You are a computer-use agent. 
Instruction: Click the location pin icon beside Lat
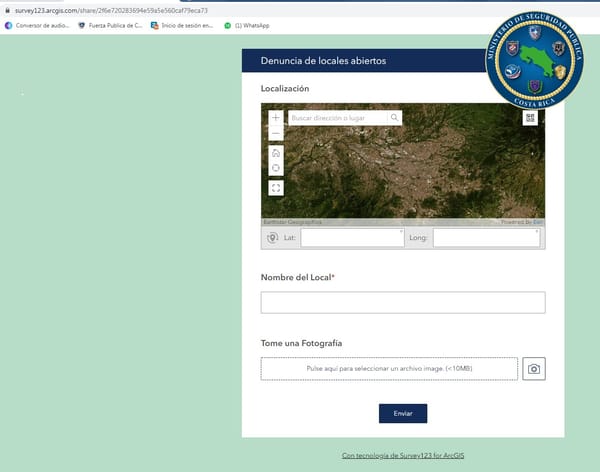(x=272, y=238)
